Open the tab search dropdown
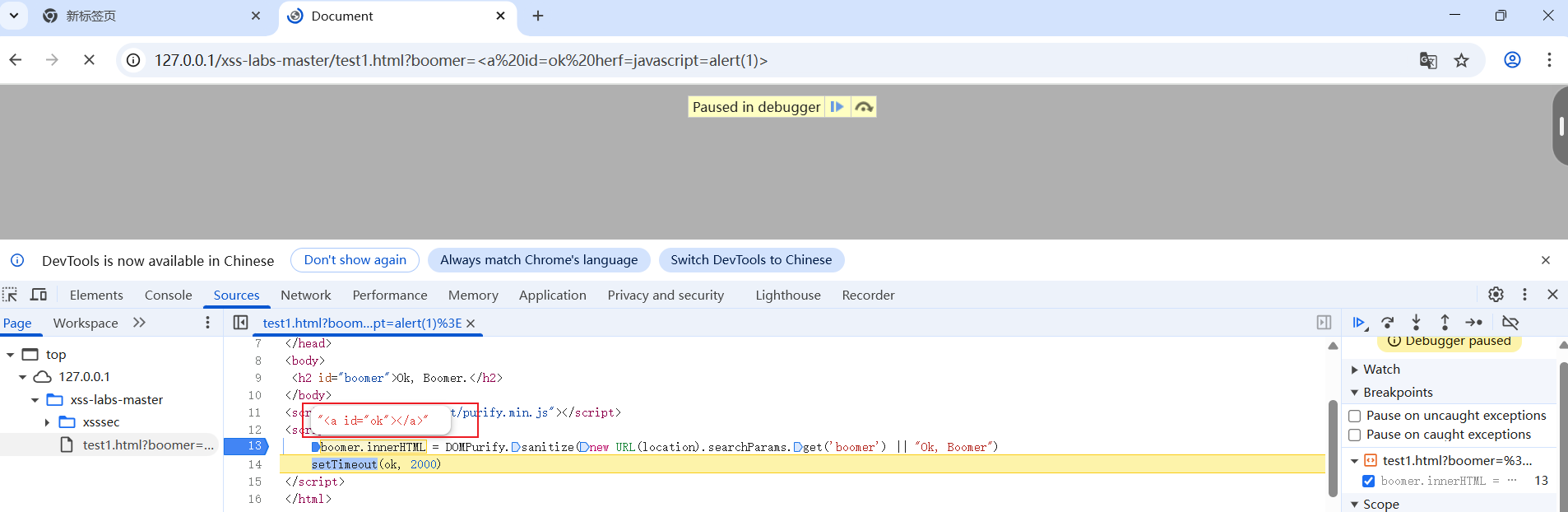 (14, 16)
